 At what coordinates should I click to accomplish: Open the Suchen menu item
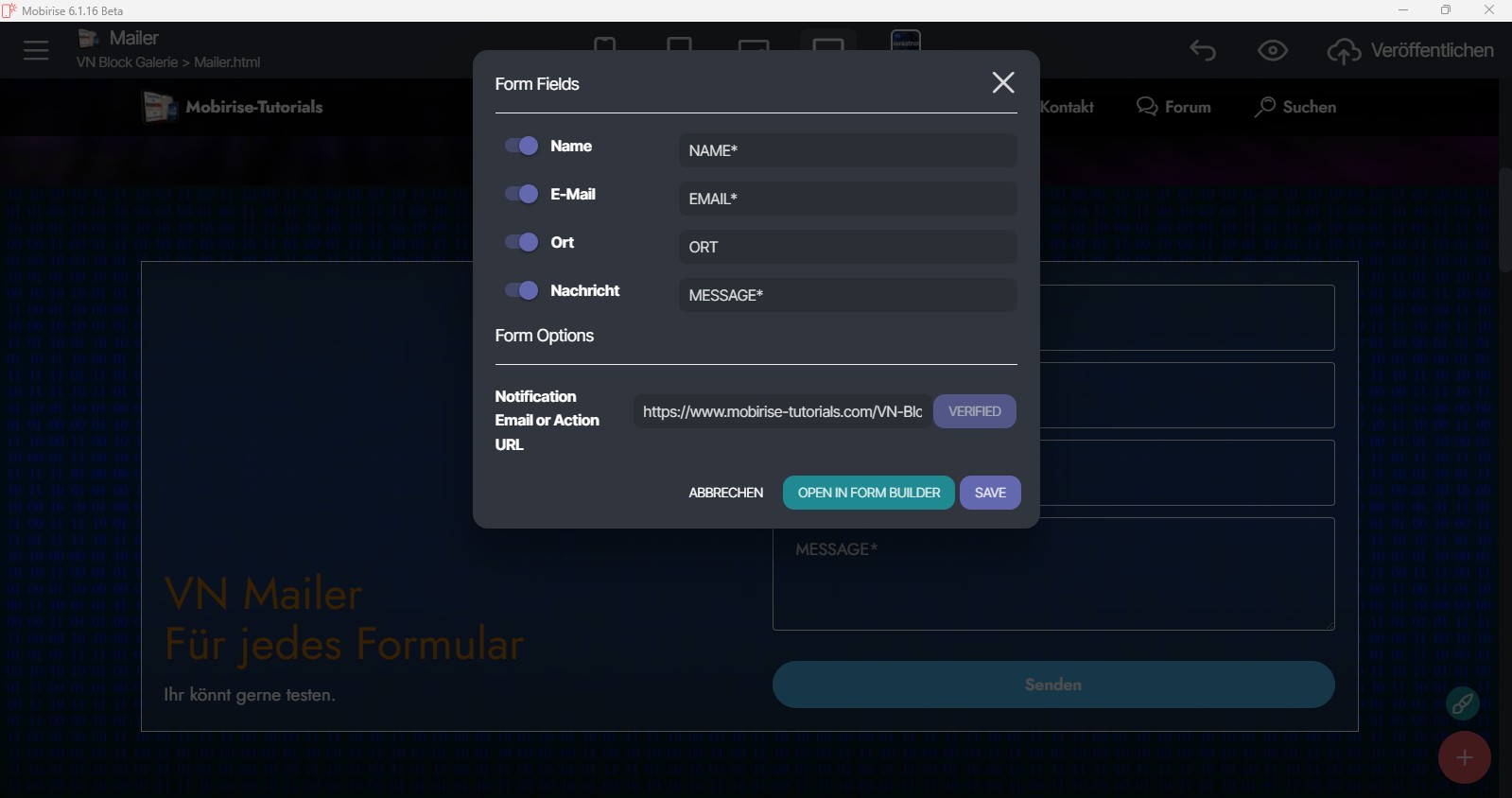coord(1310,107)
